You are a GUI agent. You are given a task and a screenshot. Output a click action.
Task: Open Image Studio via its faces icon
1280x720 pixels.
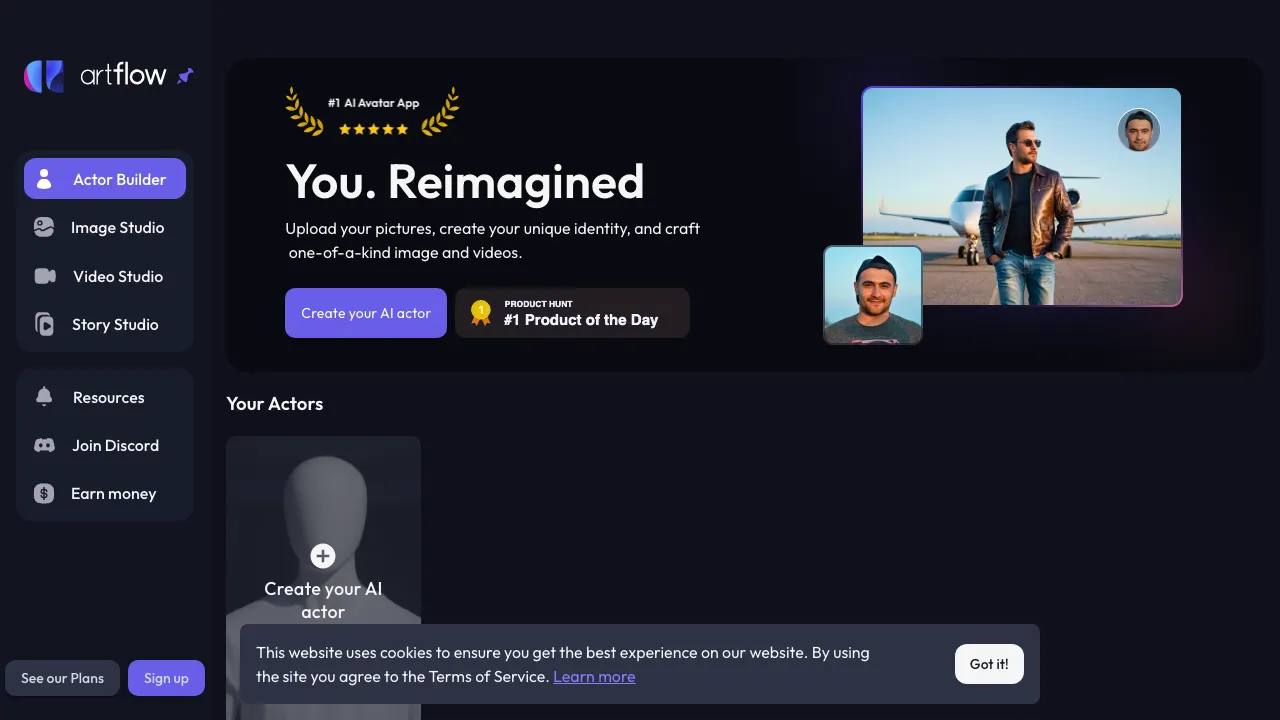(44, 227)
